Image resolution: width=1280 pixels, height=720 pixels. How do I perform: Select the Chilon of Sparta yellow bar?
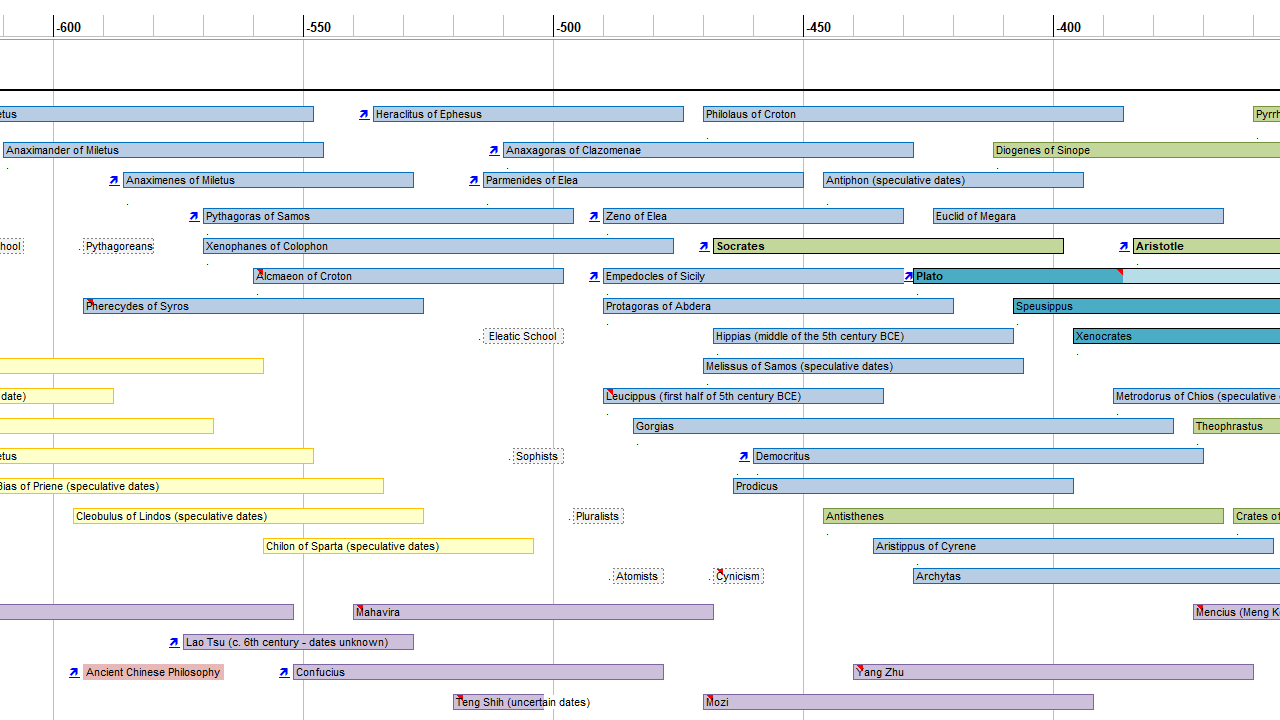398,546
